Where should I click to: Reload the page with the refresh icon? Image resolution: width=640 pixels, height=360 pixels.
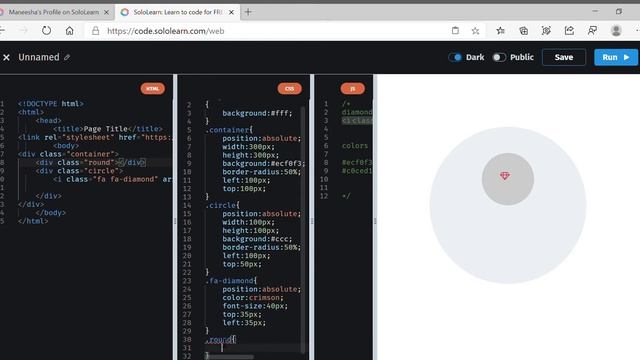(47, 31)
